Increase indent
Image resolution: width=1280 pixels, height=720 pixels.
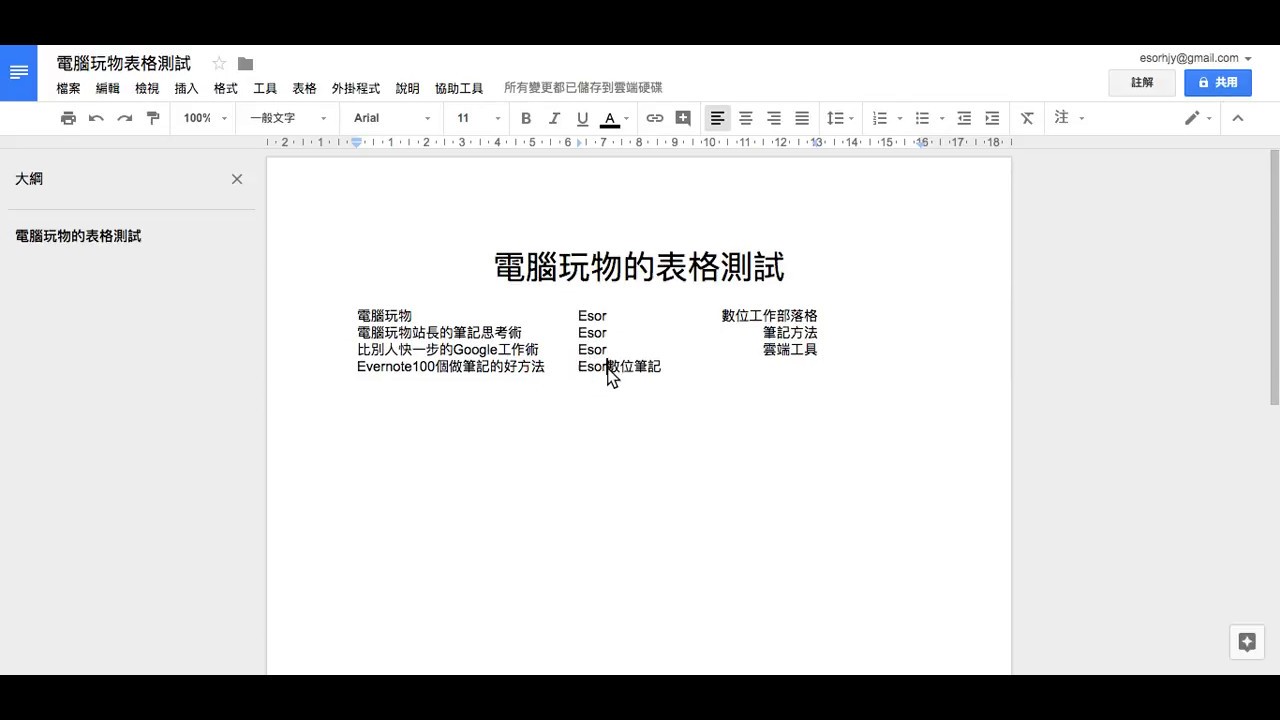point(992,118)
